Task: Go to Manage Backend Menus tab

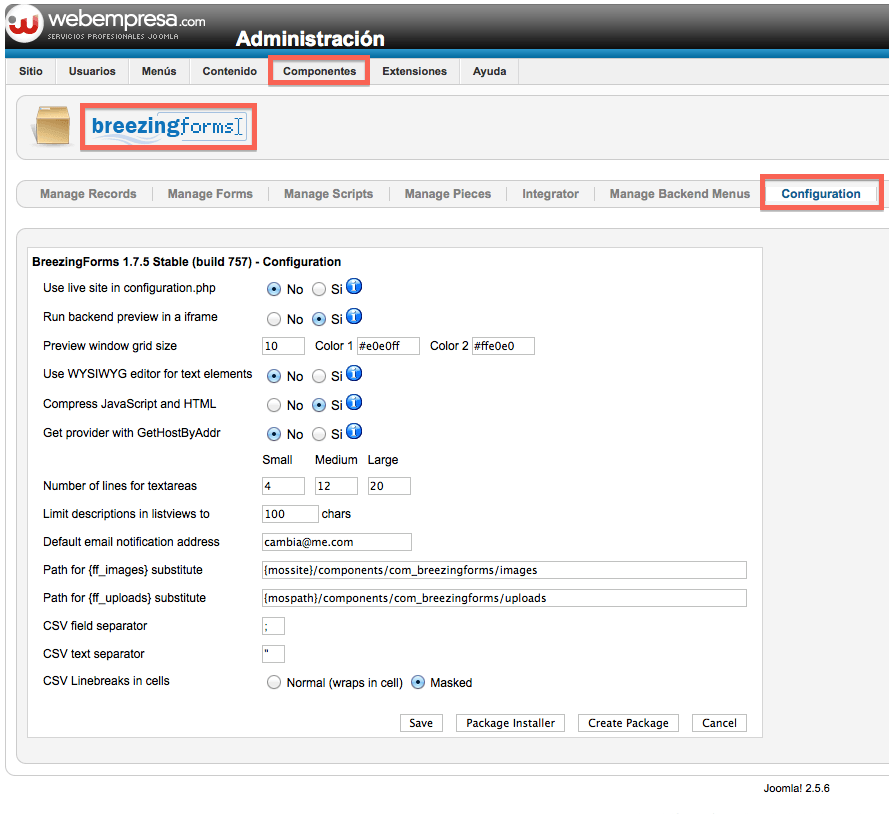Action: [x=679, y=194]
